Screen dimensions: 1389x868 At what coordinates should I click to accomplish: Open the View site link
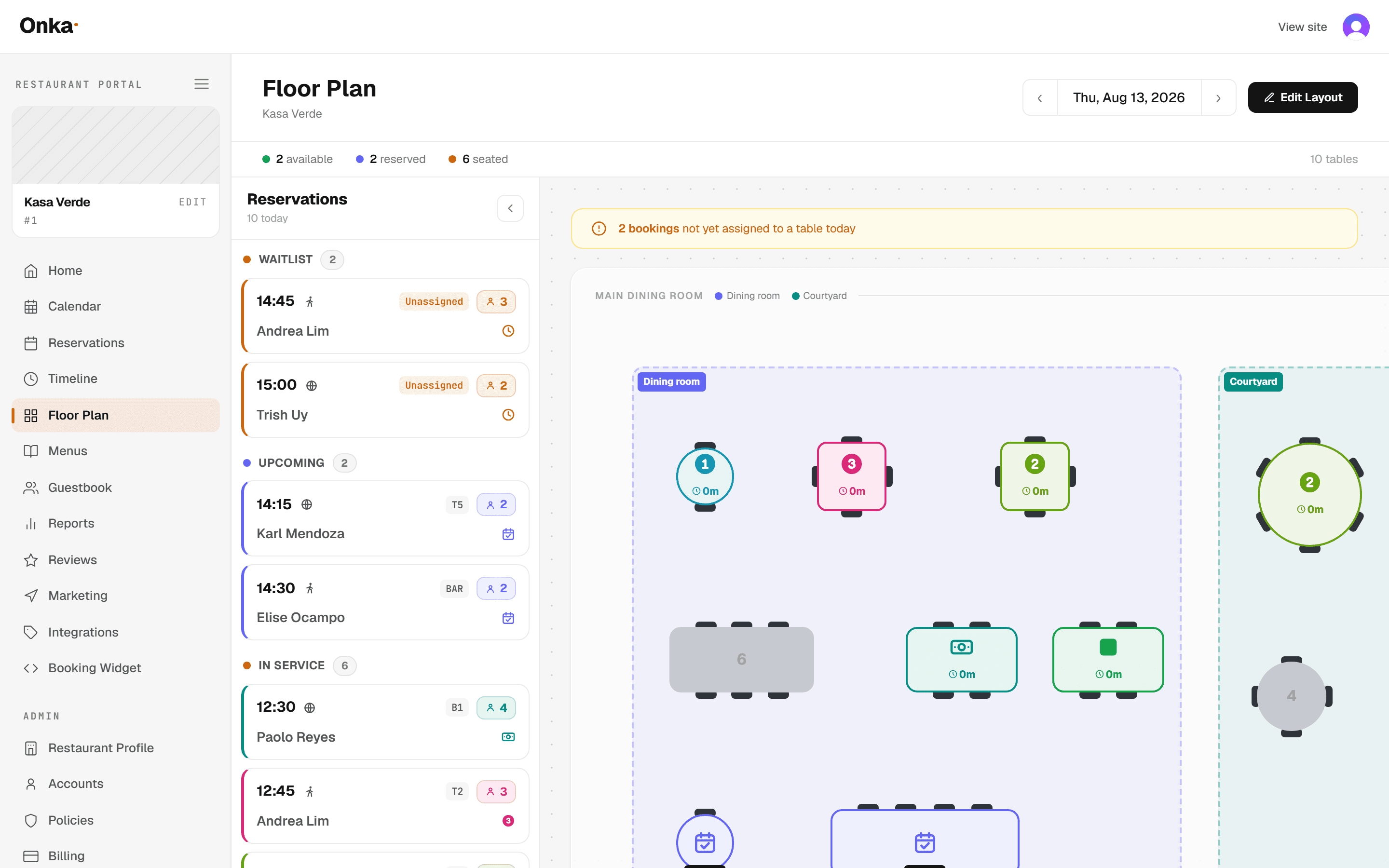1302,27
